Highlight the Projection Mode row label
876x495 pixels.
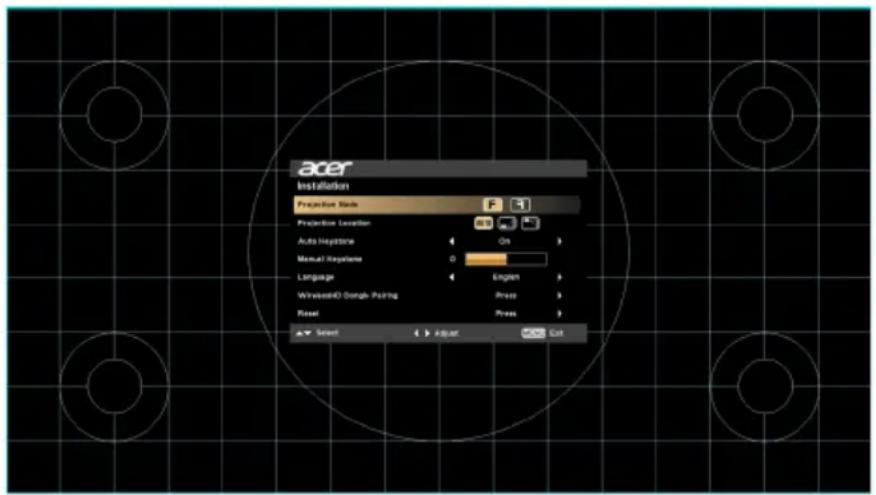coord(327,204)
